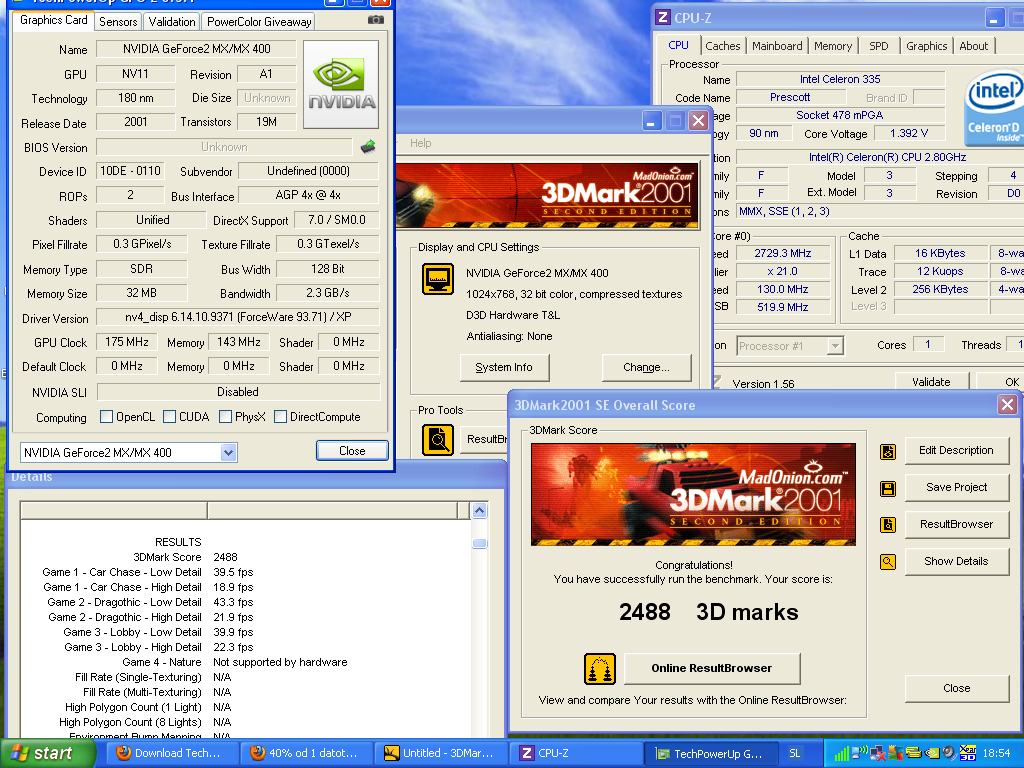This screenshot has height=768, width=1024.
Task: Click the Start menu button
Action: 46,754
